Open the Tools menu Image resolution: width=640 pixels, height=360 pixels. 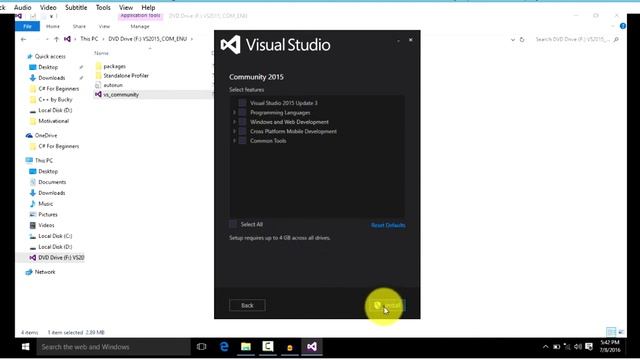click(103, 7)
